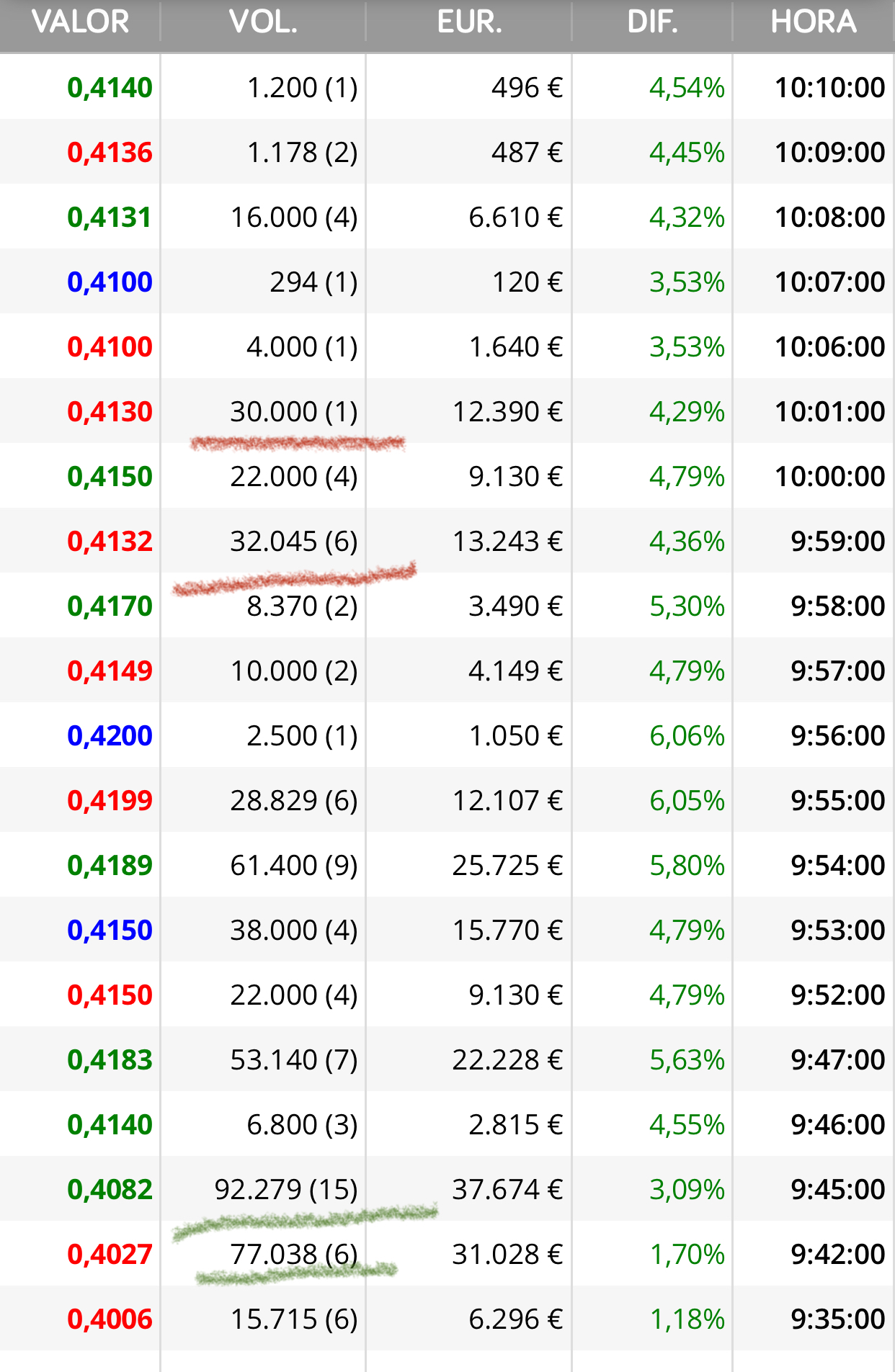The width and height of the screenshot is (895, 1372).
Task: Click blue price 0,4200
Action: [110, 736]
